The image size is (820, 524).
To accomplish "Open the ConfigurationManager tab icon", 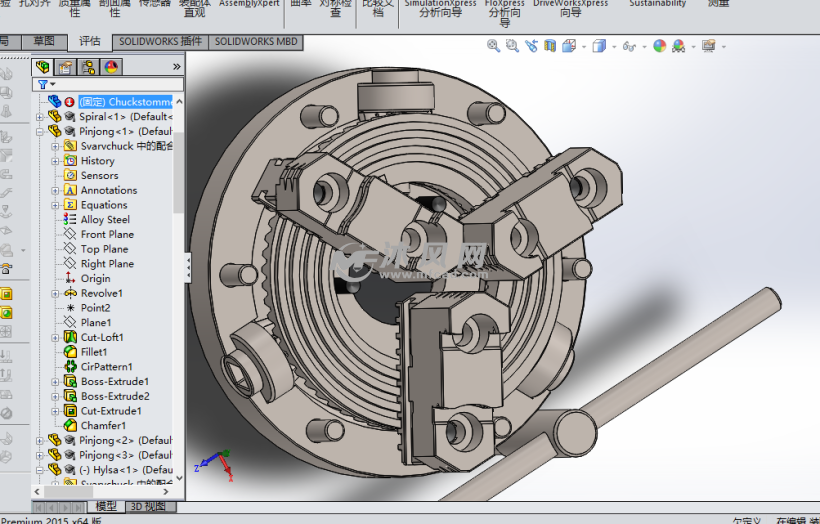I will (88, 67).
